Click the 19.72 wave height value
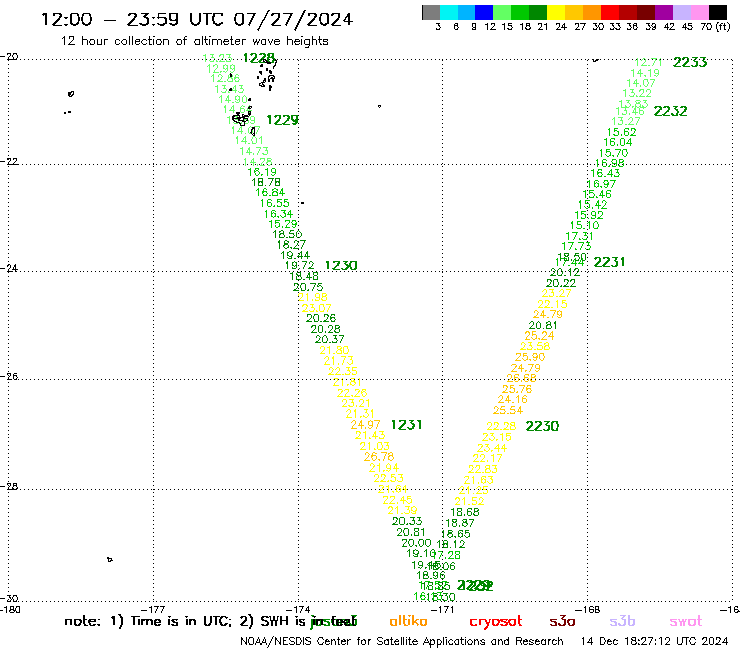The height and width of the screenshot is (650, 740). coord(299,266)
